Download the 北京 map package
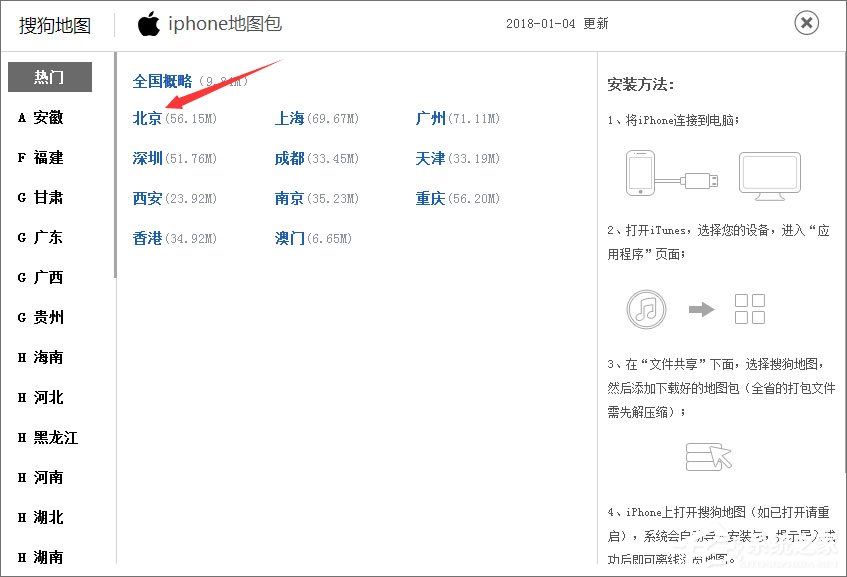The image size is (847, 577). (x=146, y=118)
